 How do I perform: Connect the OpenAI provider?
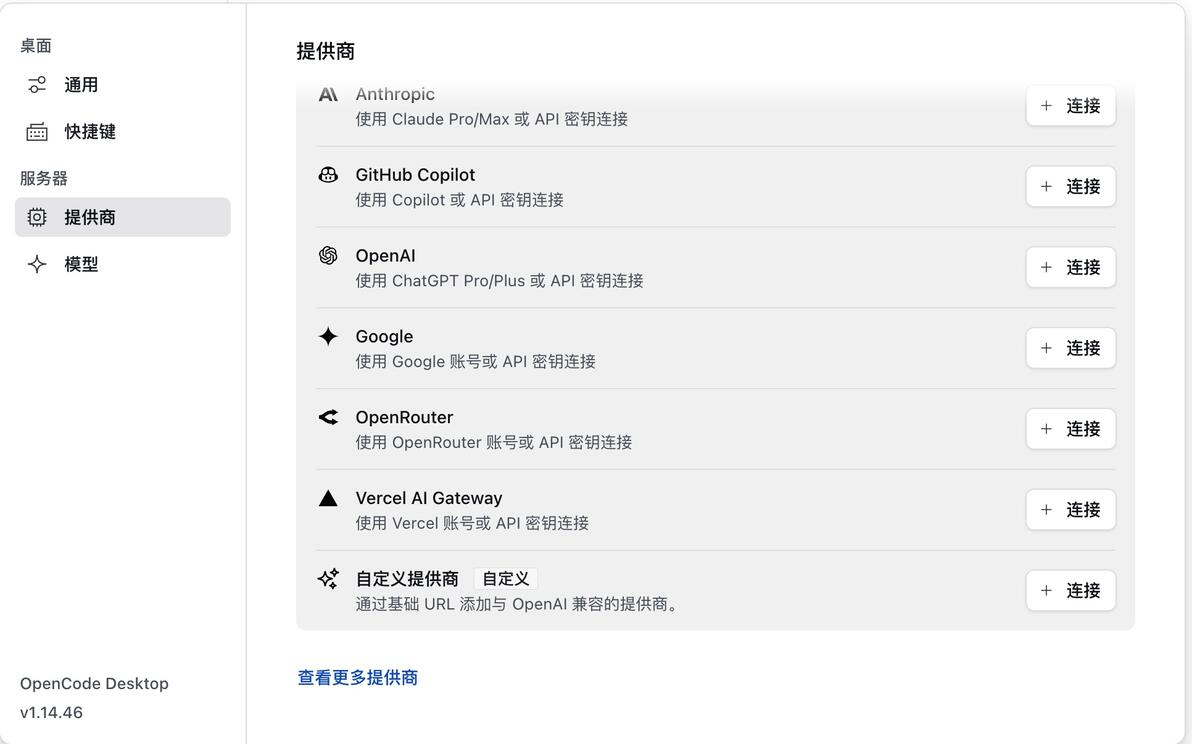pos(1070,267)
